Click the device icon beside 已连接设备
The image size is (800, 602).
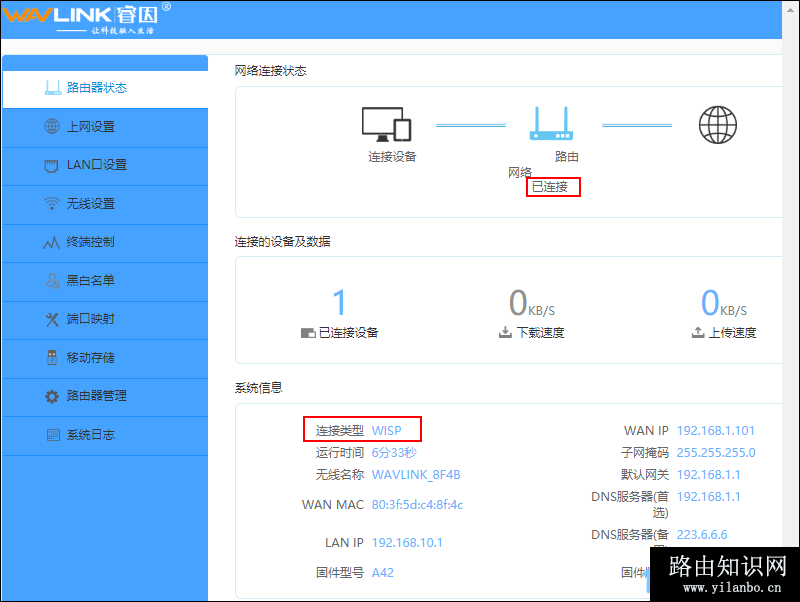pos(308,333)
